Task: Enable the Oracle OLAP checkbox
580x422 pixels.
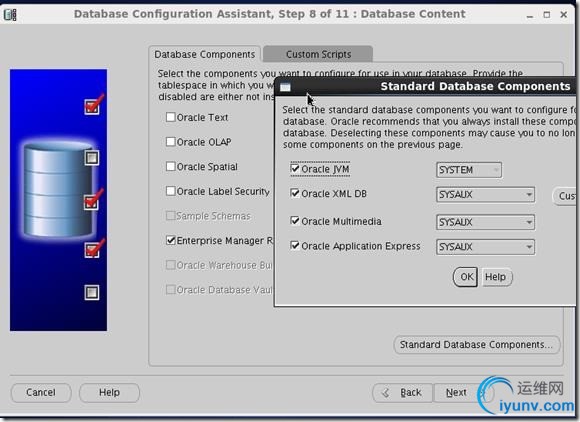Action: 171,142
